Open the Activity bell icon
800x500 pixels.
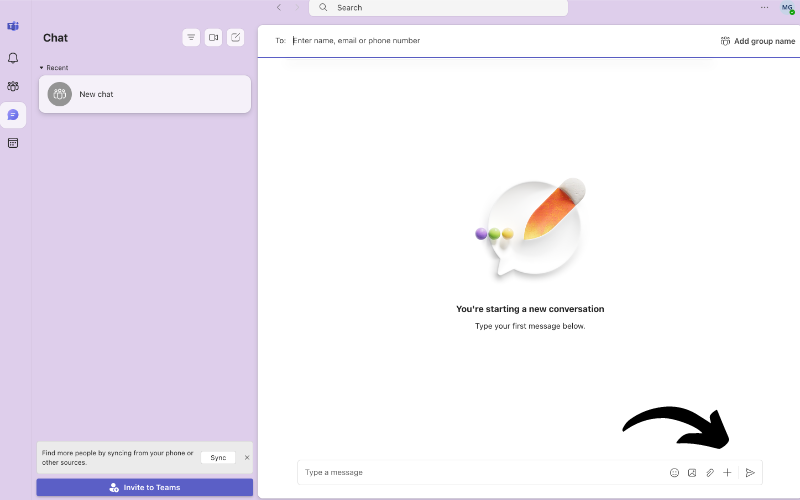tap(13, 58)
